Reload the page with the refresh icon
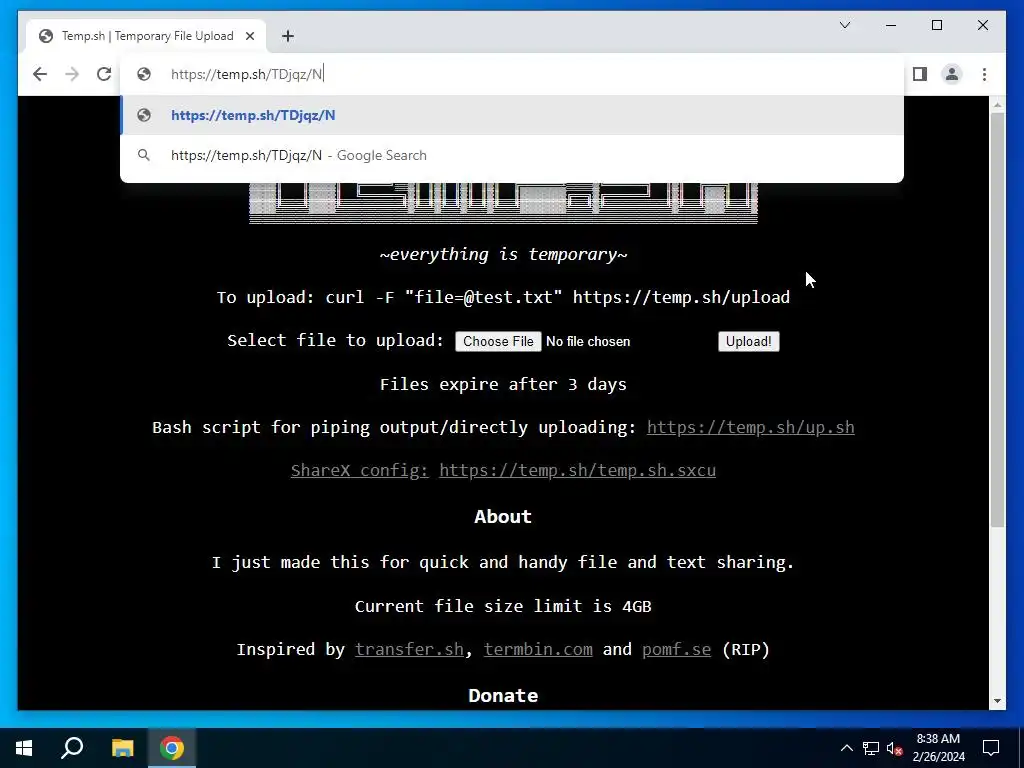Viewport: 1024px width, 768px height. click(104, 74)
